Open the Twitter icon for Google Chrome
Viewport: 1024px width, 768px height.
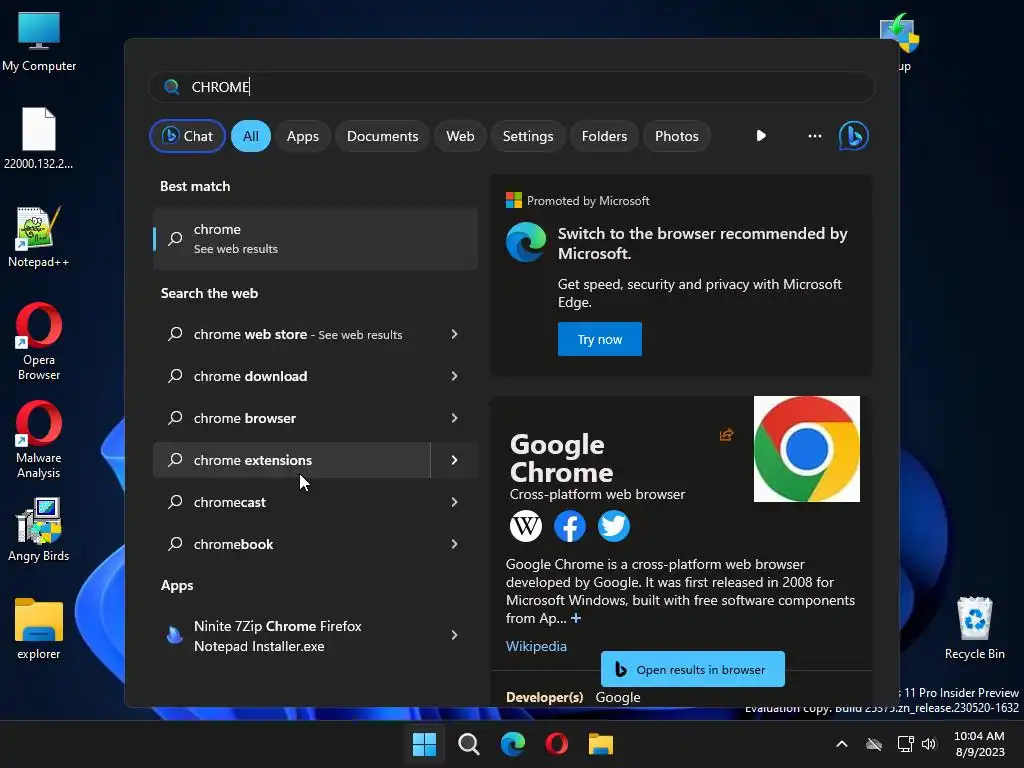[614, 526]
